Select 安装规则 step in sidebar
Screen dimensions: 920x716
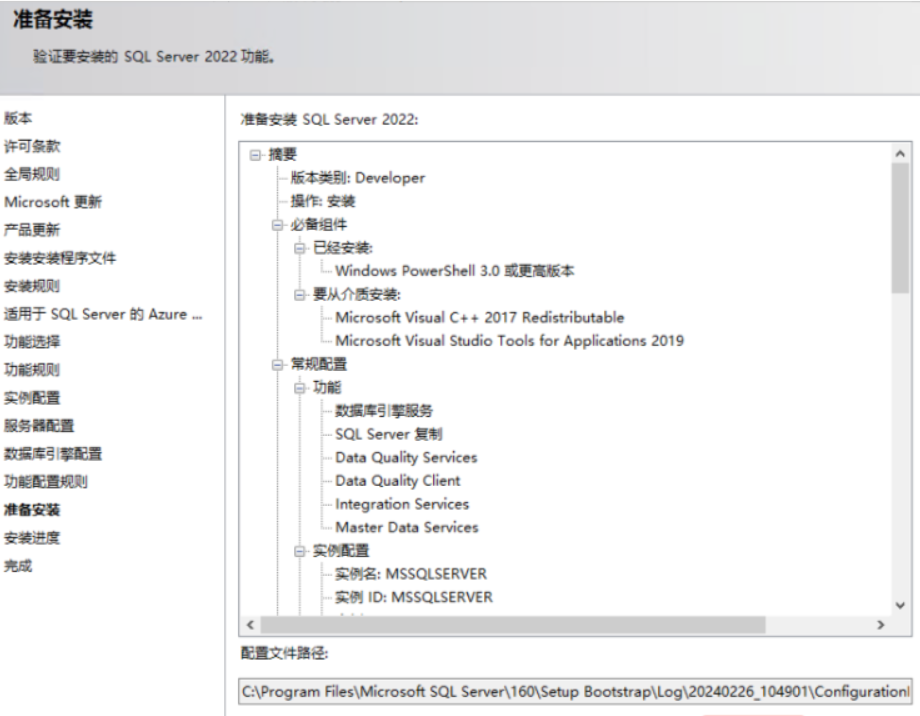[x=32, y=286]
